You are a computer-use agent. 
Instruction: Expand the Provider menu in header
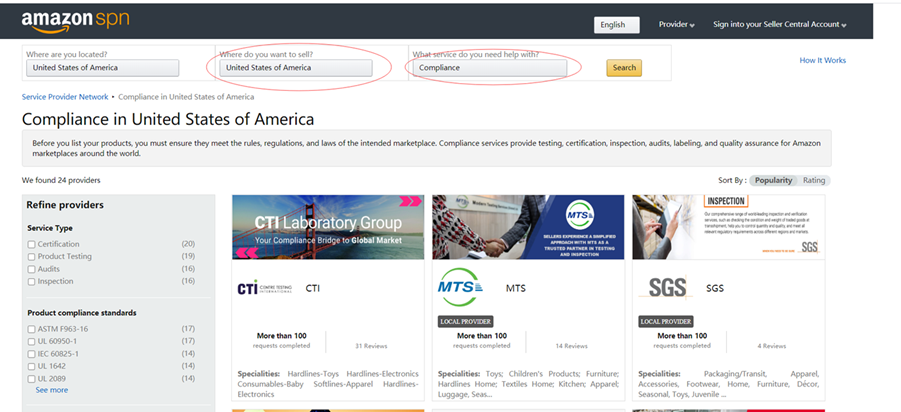coord(676,25)
